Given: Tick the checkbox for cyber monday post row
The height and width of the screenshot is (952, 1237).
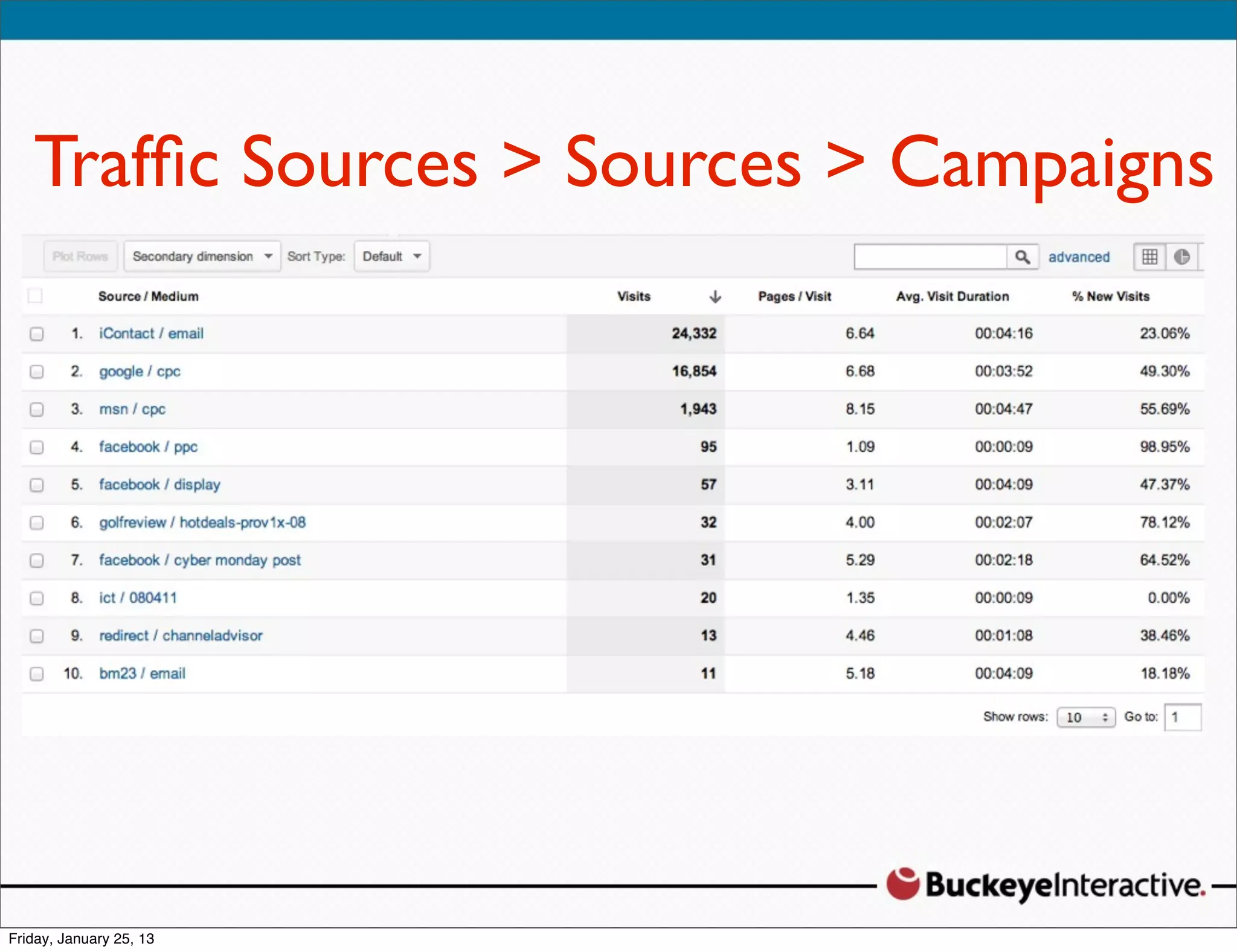Looking at the screenshot, I should [37, 560].
